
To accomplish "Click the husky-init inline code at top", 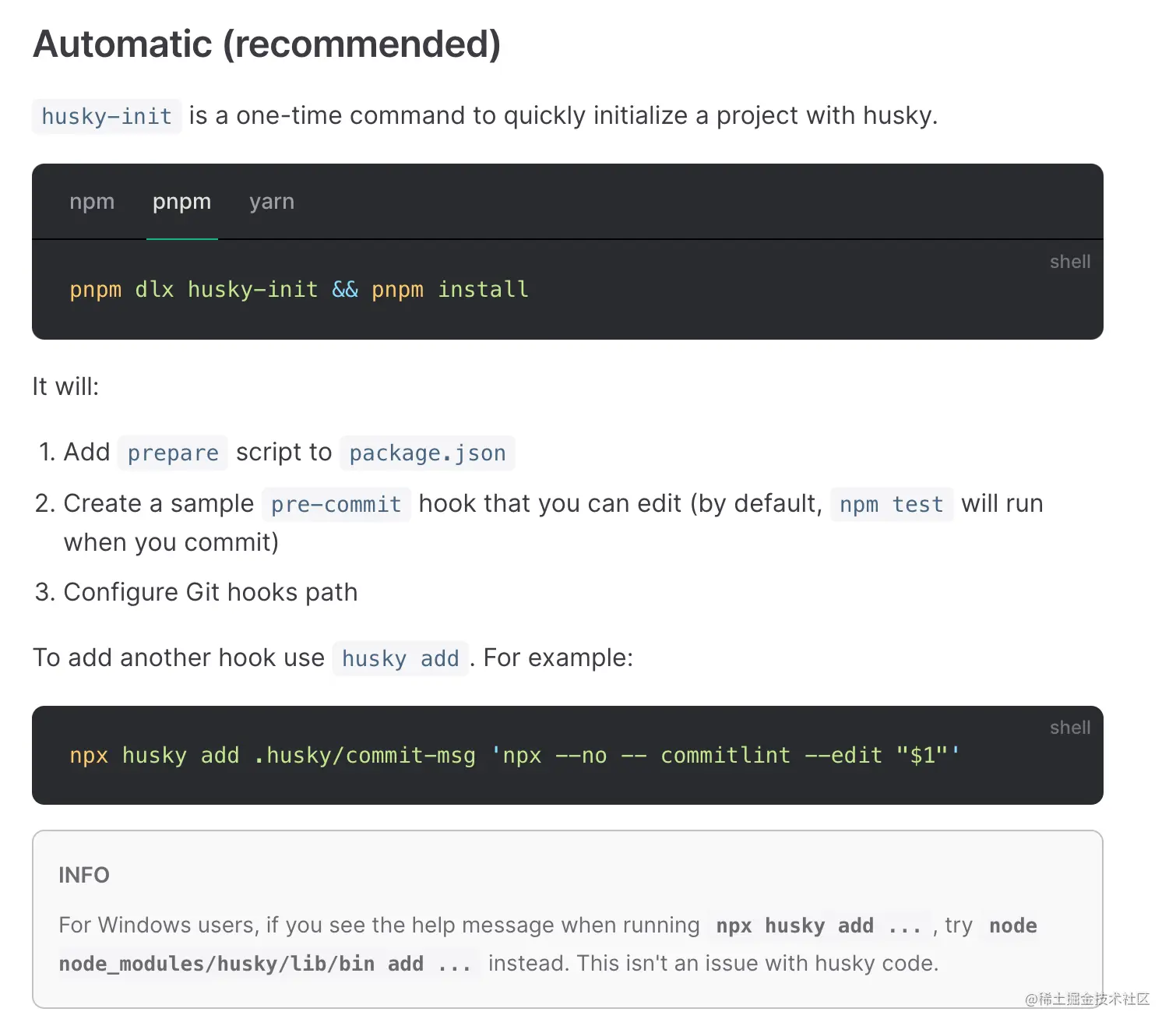I will click(x=107, y=116).
